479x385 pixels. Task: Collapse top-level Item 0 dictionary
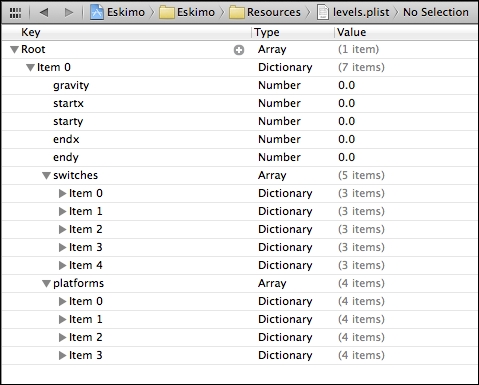[30, 68]
